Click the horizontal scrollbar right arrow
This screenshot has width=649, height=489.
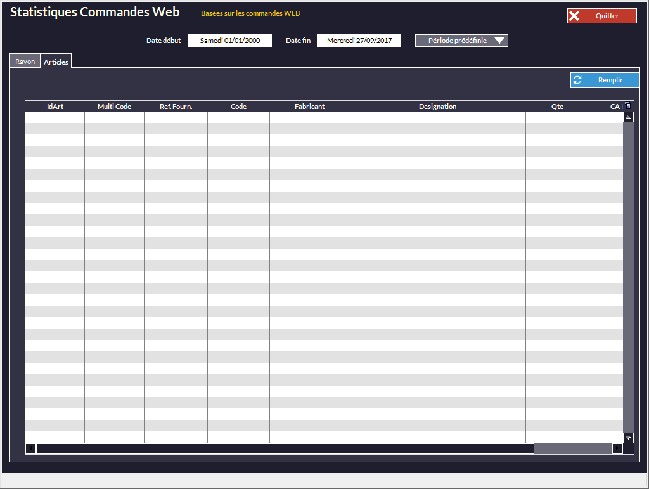(617, 449)
